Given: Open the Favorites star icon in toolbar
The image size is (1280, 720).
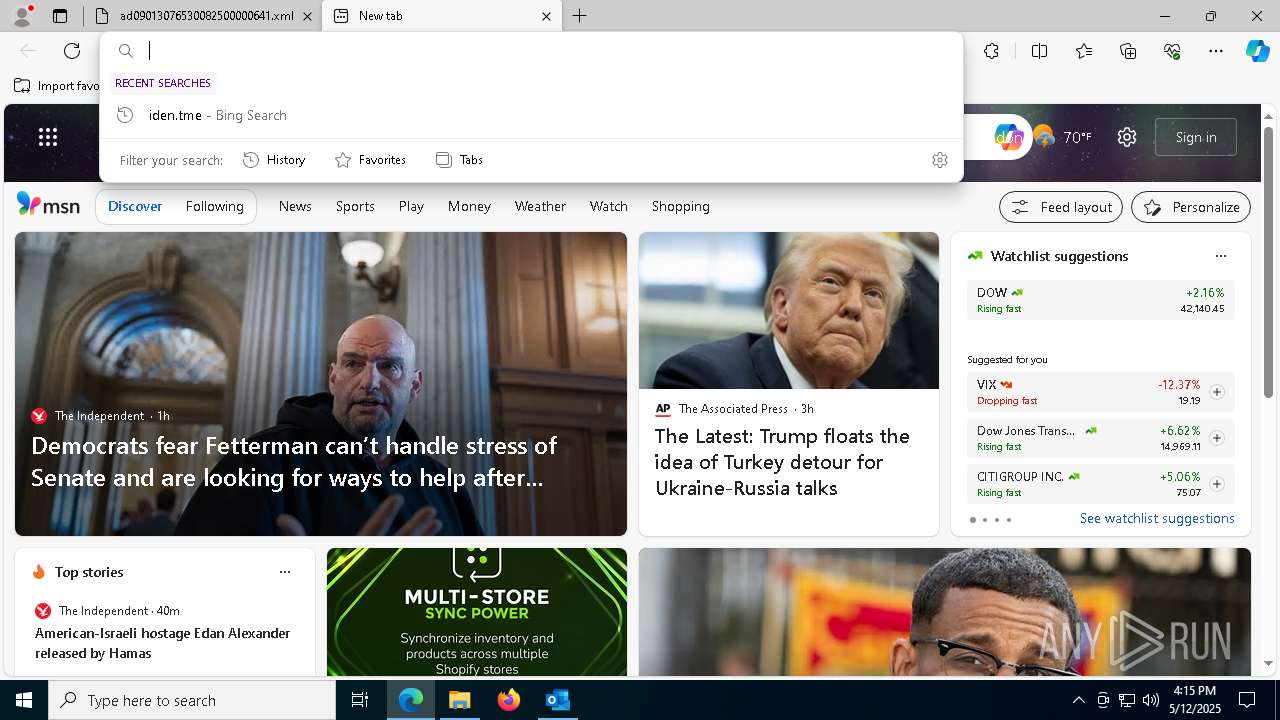Looking at the screenshot, I should pos(1084,51).
